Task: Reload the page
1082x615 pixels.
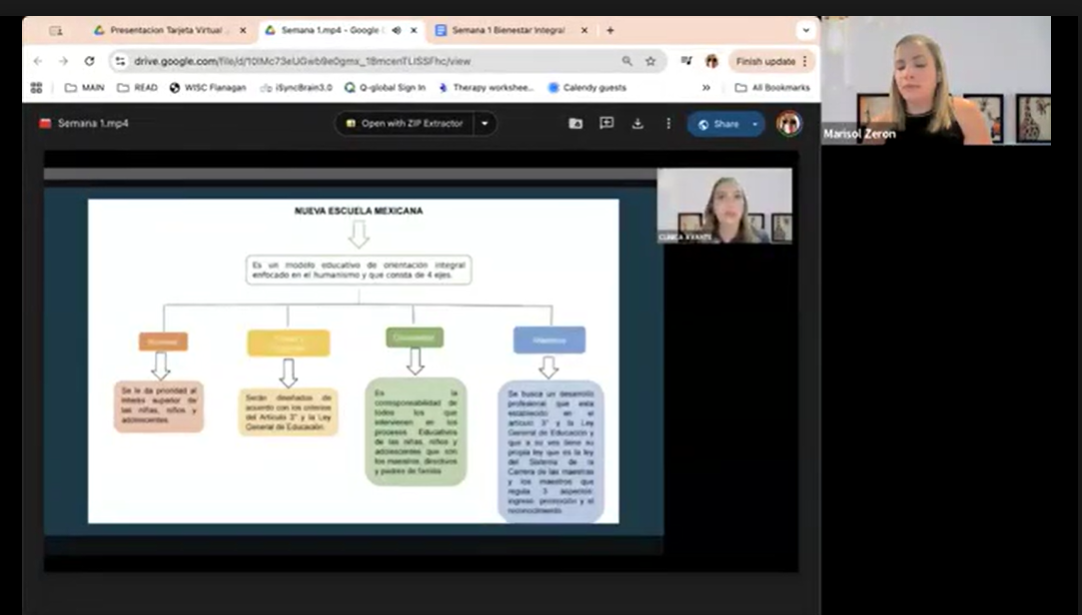Action: 89,61
